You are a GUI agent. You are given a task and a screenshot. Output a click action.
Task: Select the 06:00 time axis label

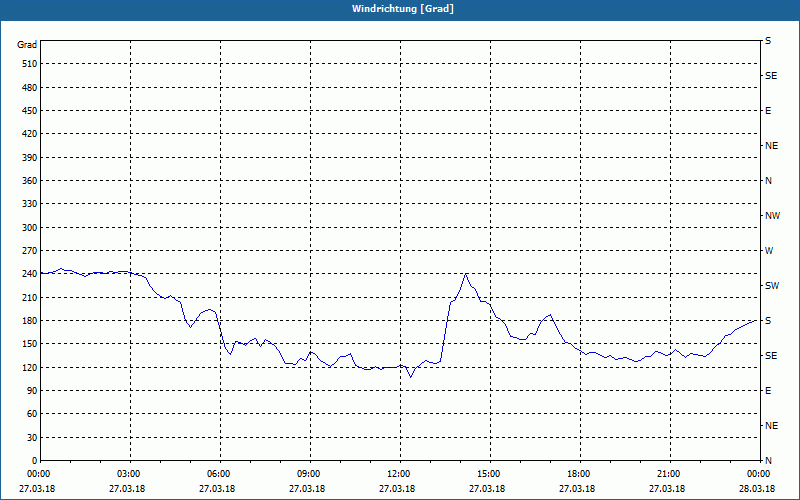[218, 474]
